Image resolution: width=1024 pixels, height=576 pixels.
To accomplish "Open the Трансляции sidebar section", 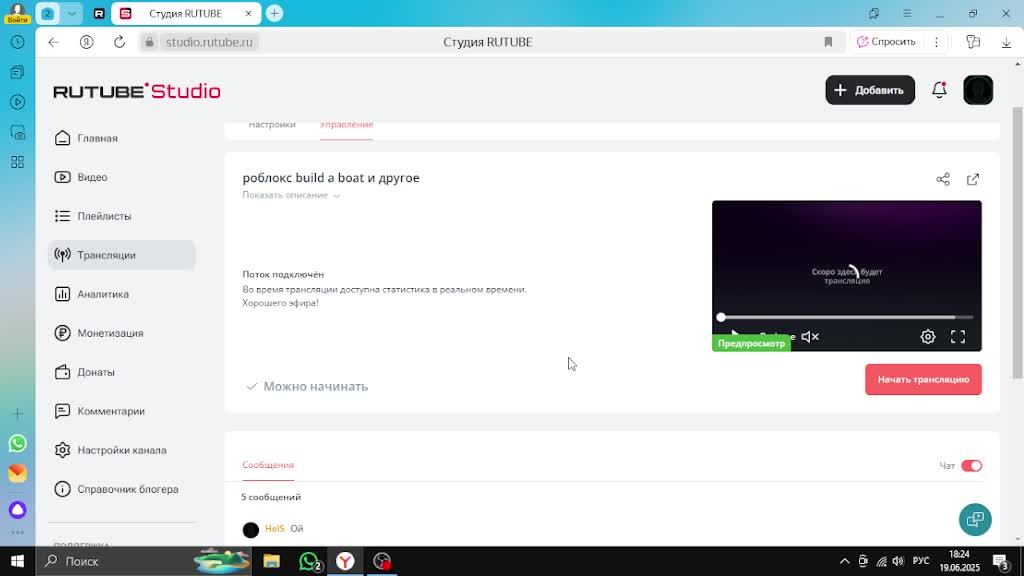I will point(121,255).
